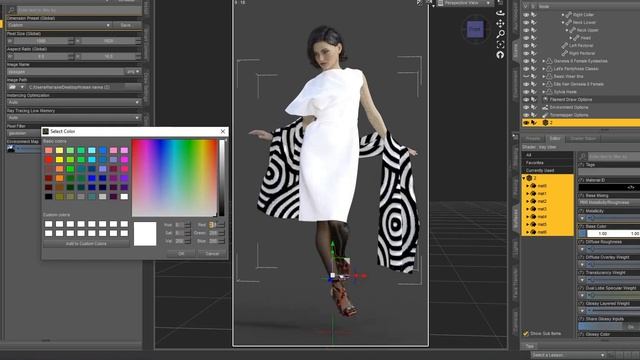The width and height of the screenshot is (640, 360).
Task: Expand the Genesis 8 Female Eyelashes node
Action: pos(543,61)
